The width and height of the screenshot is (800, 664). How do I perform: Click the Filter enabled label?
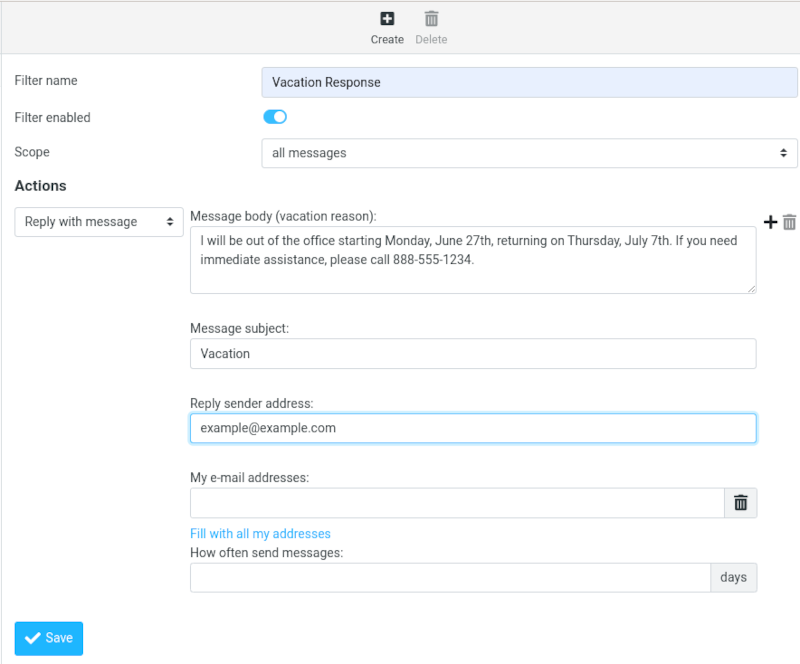click(x=53, y=117)
